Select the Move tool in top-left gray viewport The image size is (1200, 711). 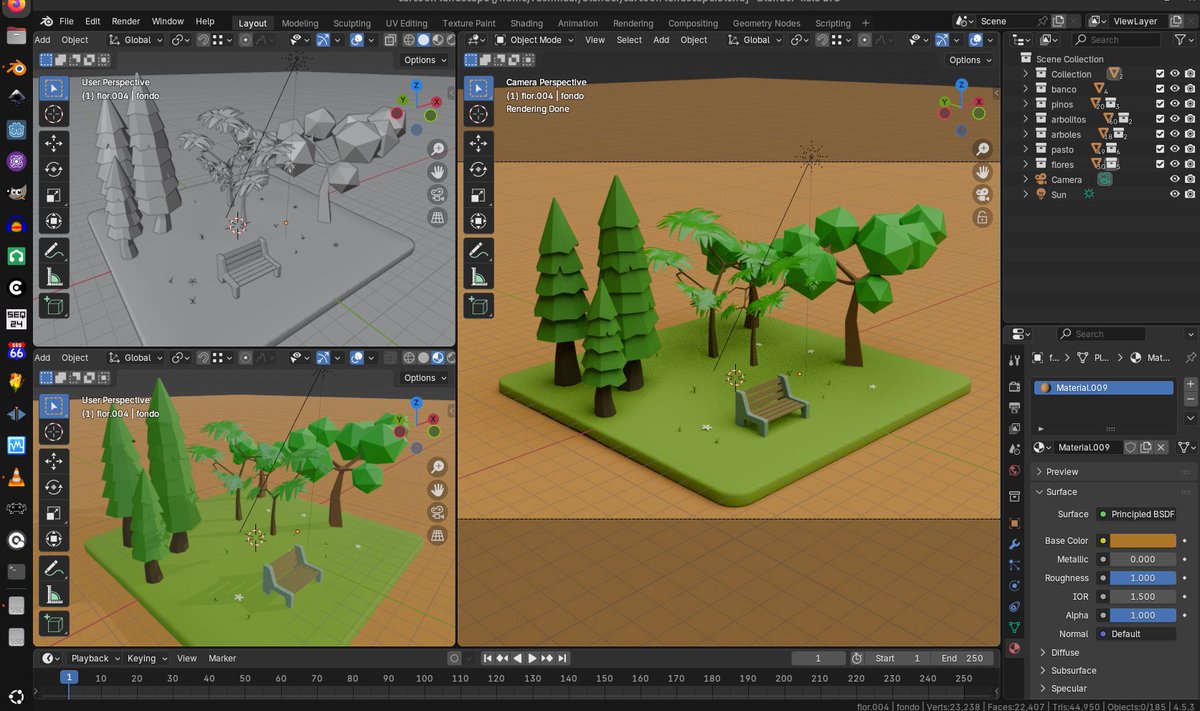click(x=54, y=143)
